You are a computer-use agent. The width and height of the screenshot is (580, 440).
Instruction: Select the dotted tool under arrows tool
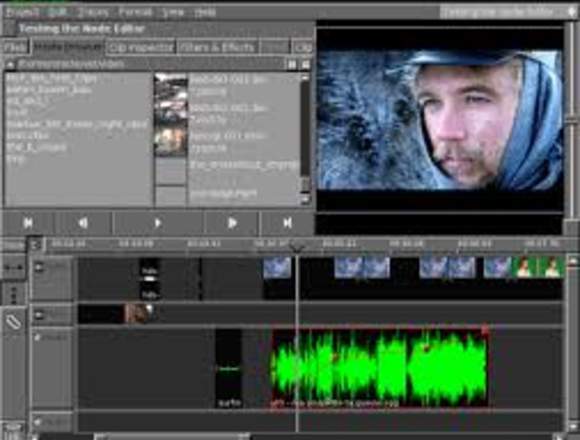tap(14, 294)
